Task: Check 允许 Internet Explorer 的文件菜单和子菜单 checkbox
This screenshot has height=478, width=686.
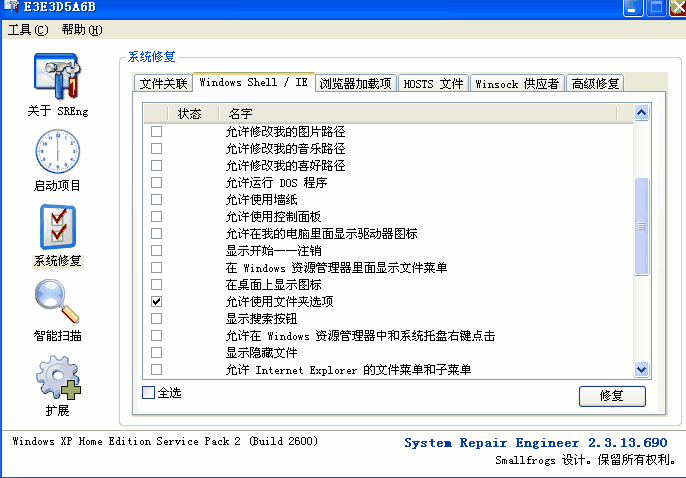Action: coord(156,370)
